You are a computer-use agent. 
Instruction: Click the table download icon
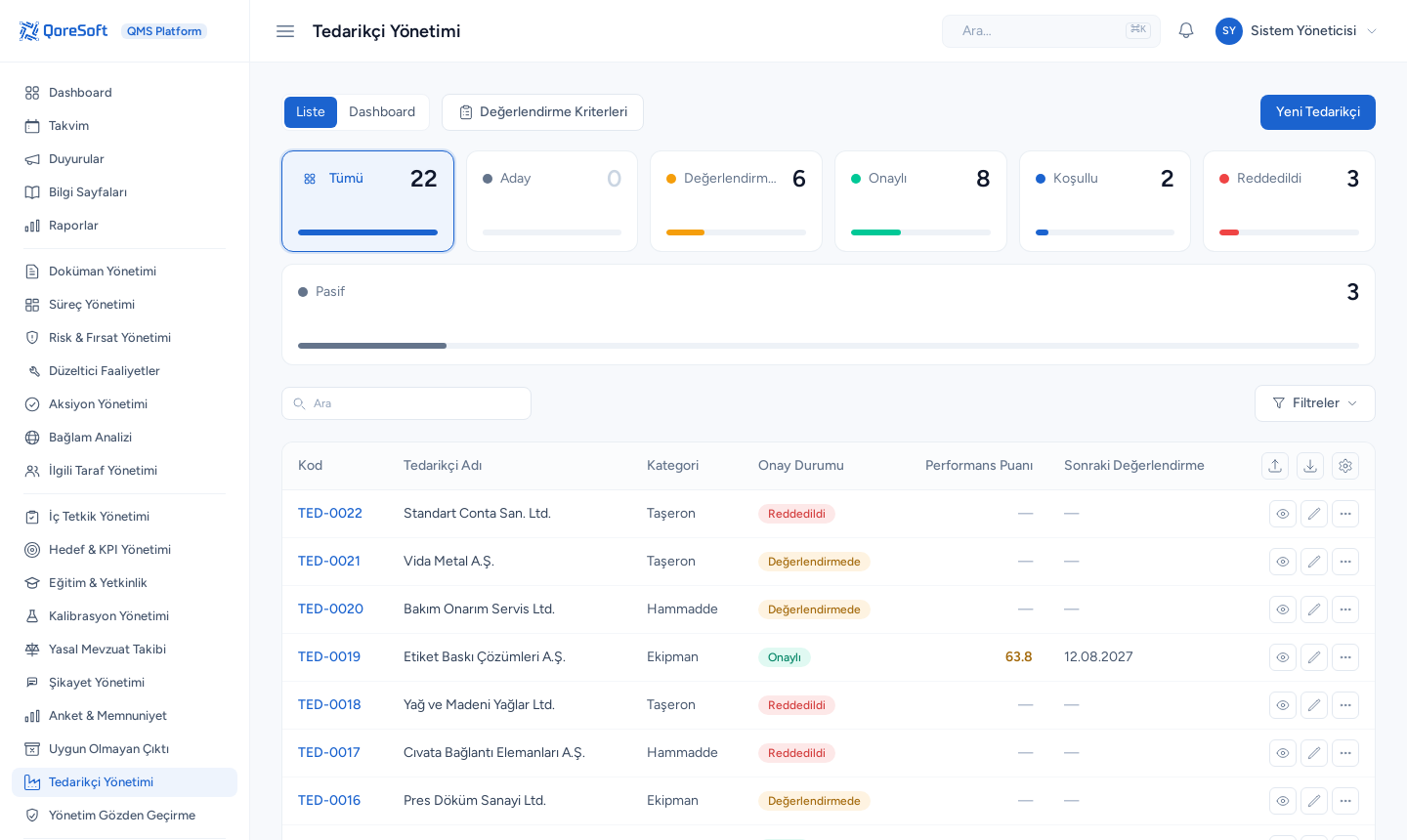[x=1310, y=466]
